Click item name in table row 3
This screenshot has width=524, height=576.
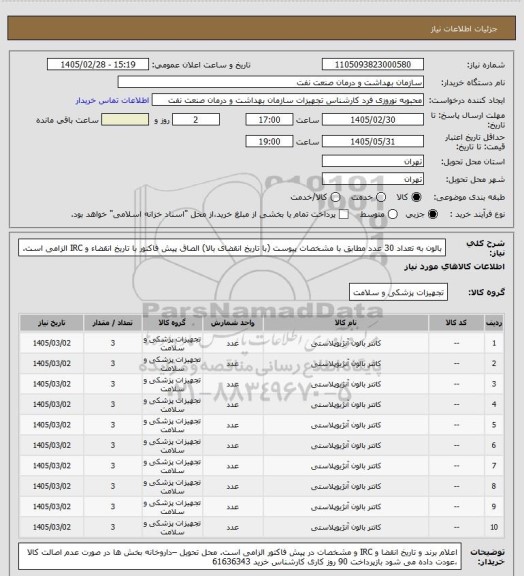tap(346, 384)
